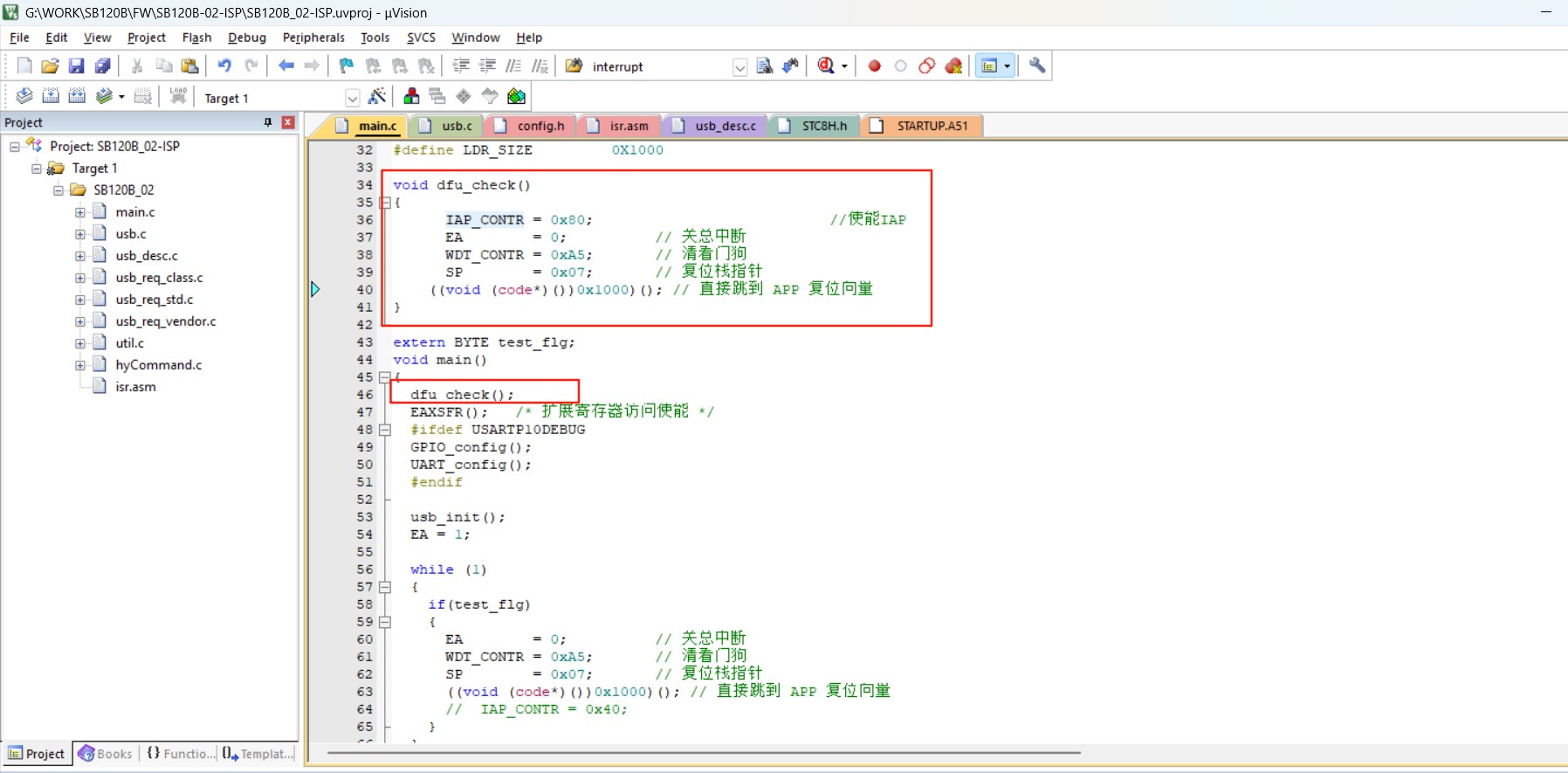This screenshot has height=773, width=1568.
Task: Expand main.c in project tree
Action: tap(80, 212)
